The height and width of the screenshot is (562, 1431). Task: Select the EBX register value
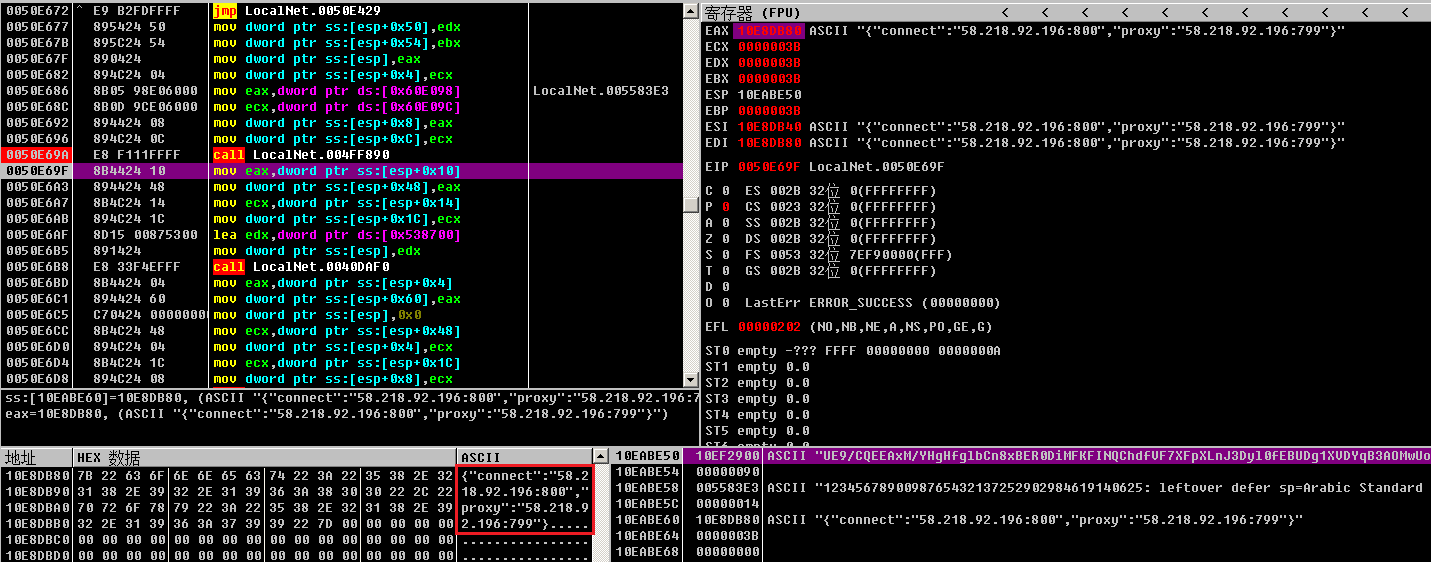(769, 79)
